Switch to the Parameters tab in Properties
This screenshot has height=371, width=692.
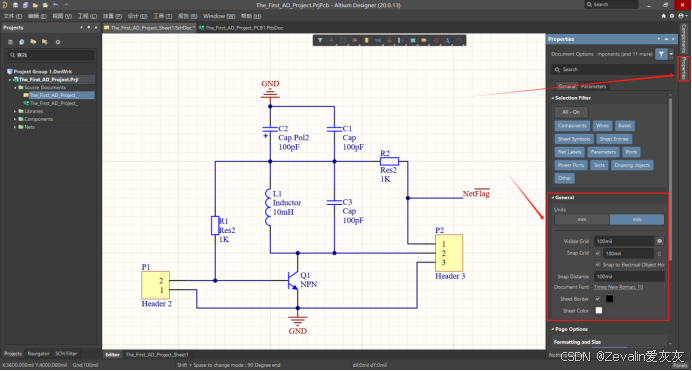[593, 86]
